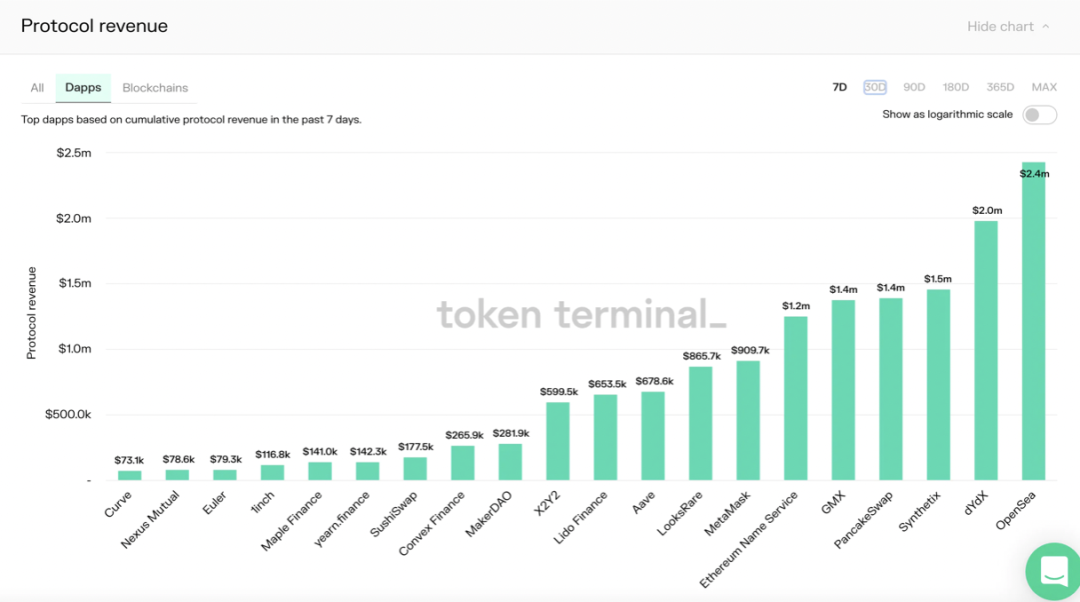The height and width of the screenshot is (602, 1080).
Task: Click the vertical Protocol revenue axis title
Action: tap(31, 313)
